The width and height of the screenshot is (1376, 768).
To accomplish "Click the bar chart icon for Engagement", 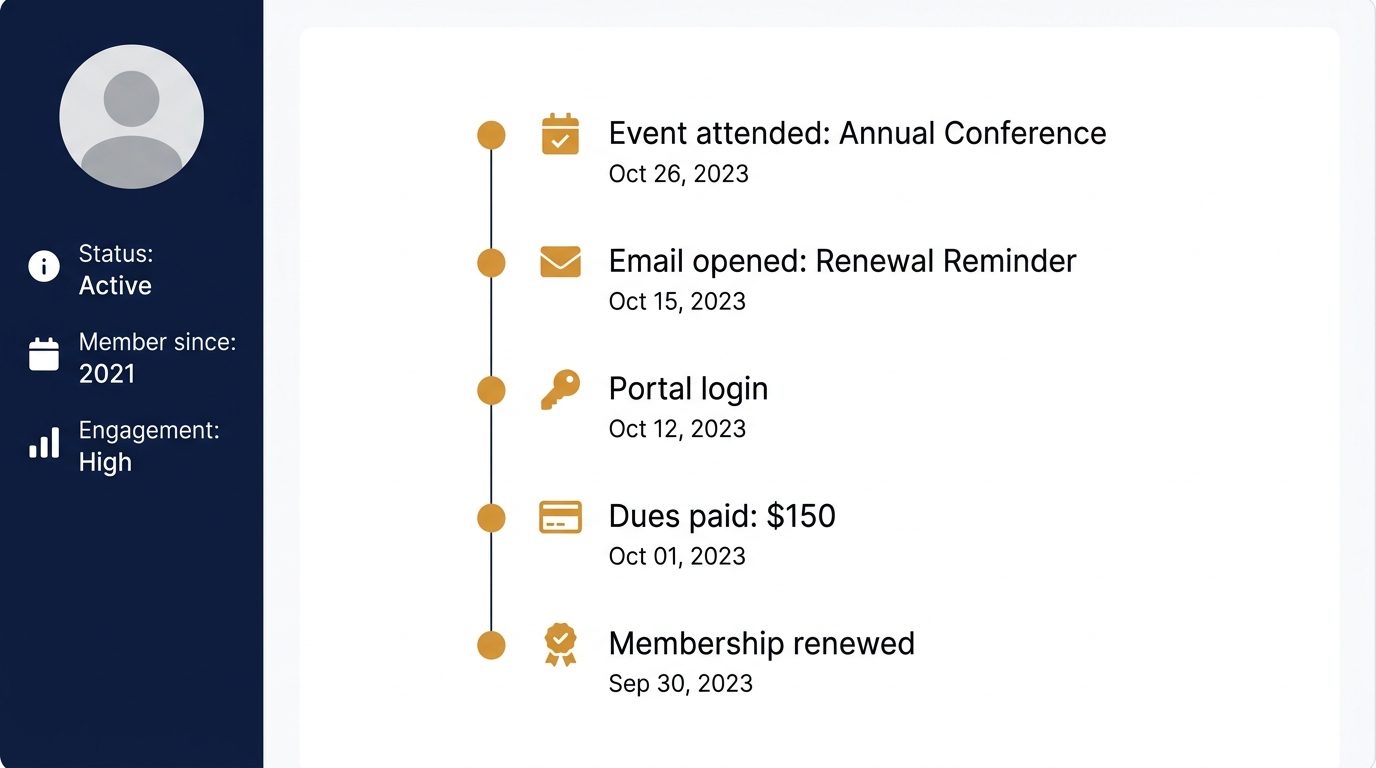I will 42,443.
